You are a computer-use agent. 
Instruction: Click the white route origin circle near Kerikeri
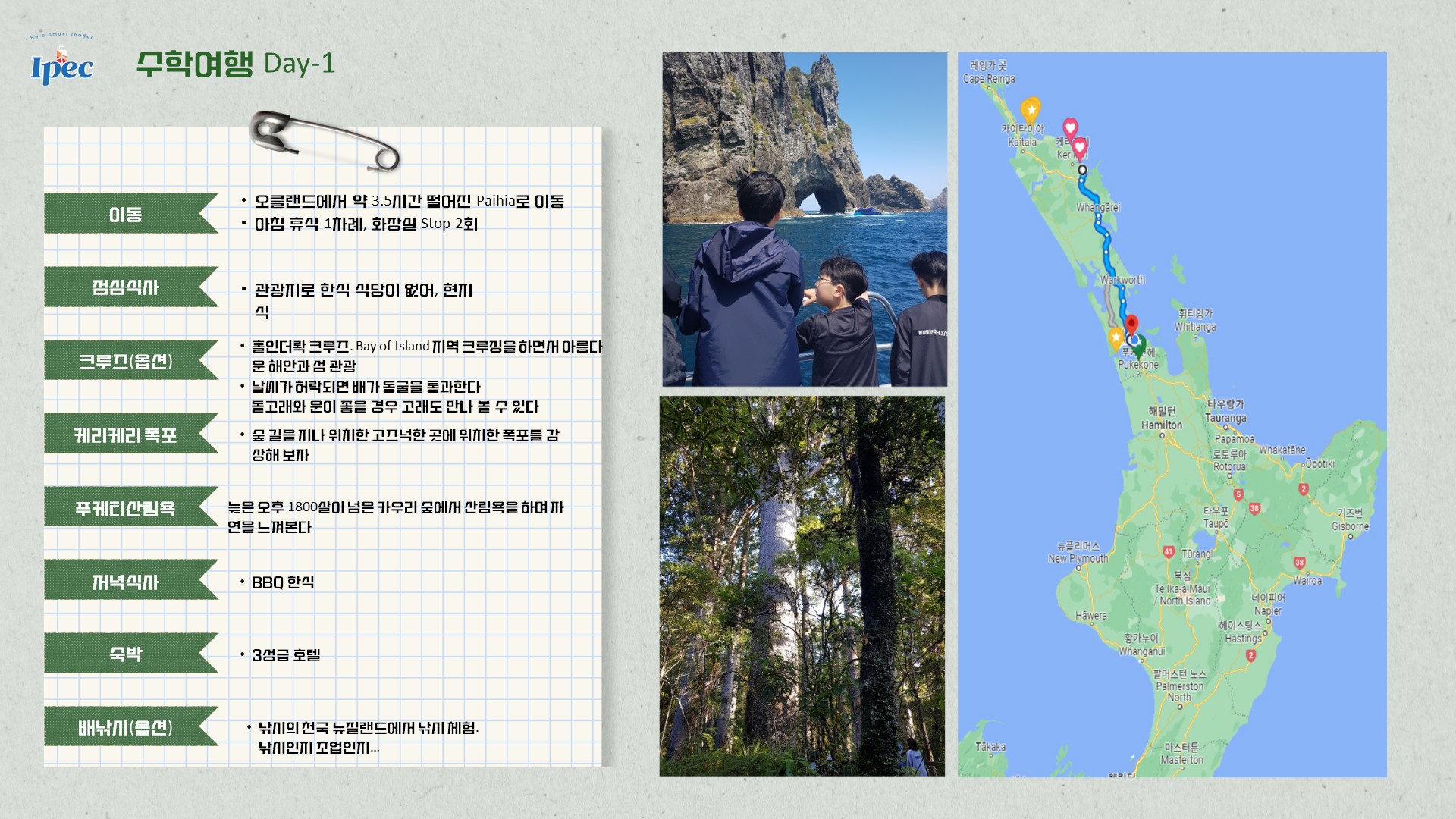coord(1082,170)
